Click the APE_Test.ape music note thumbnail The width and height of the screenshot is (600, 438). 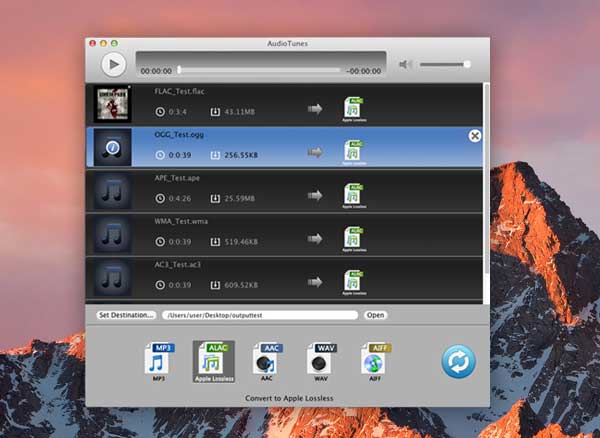coord(112,191)
